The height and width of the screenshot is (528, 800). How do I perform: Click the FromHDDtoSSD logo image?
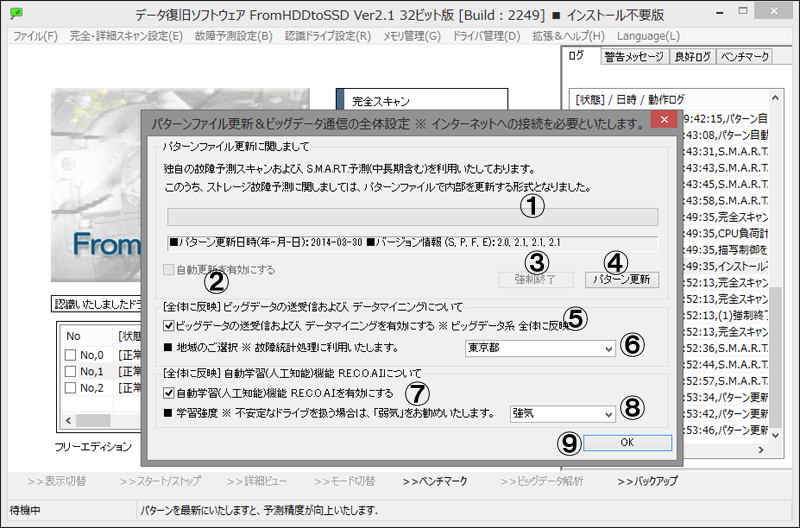pyautogui.click(x=96, y=185)
